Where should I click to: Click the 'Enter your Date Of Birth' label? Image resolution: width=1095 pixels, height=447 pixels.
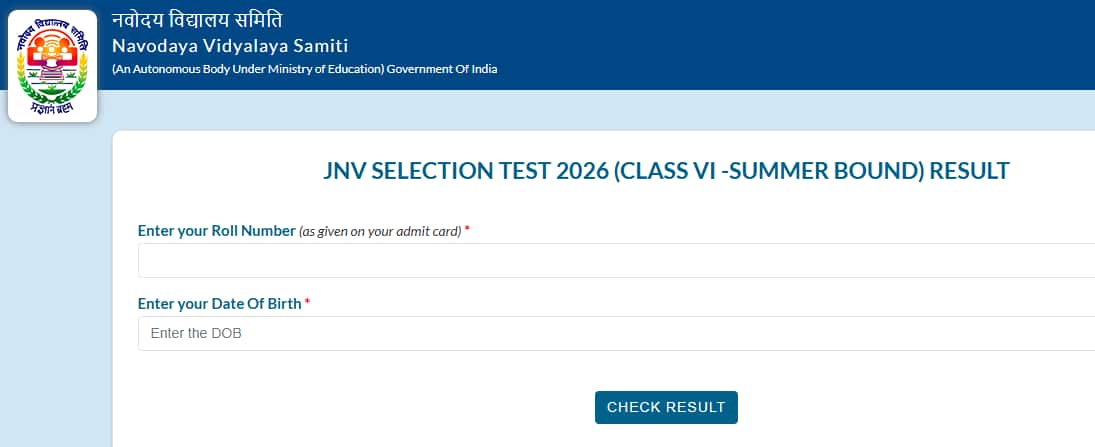(219, 303)
